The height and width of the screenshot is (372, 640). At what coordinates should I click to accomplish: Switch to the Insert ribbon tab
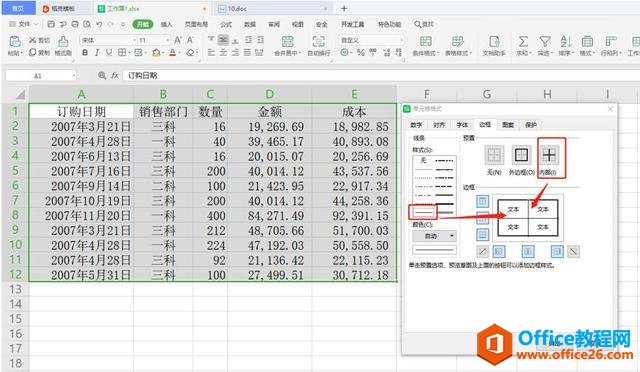[167, 25]
